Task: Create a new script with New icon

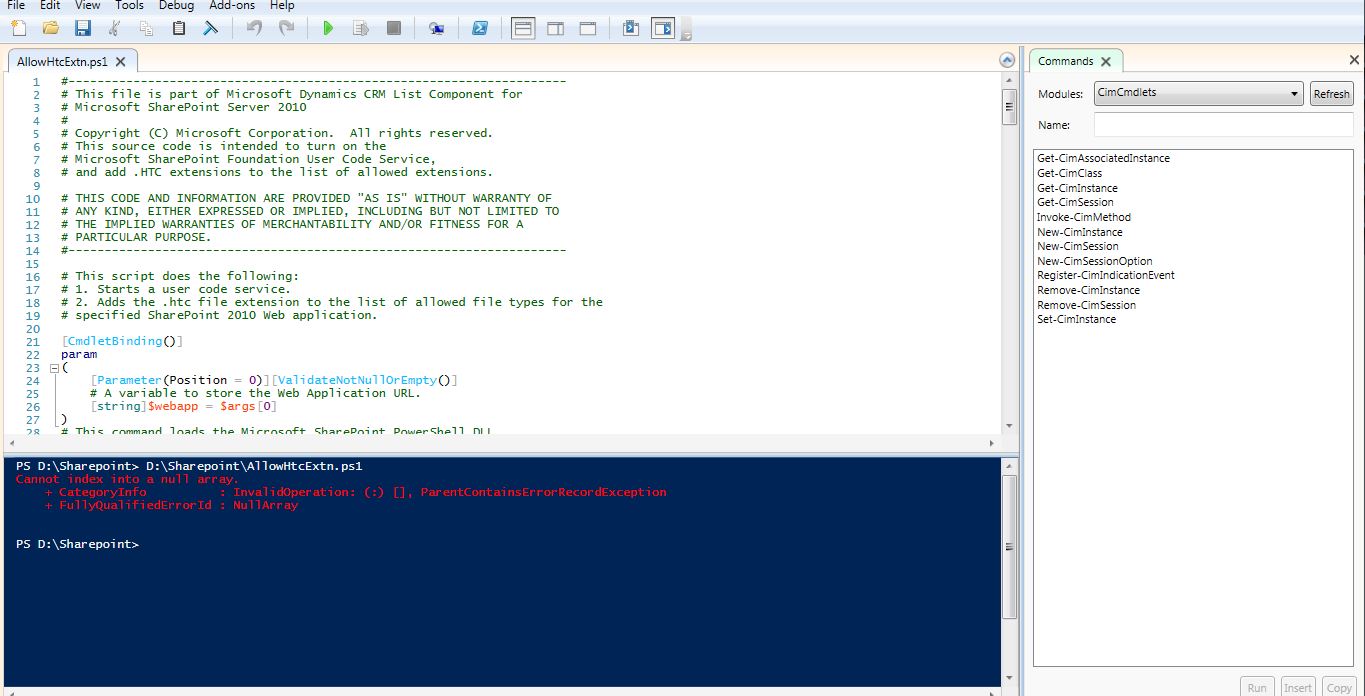Action: click(17, 28)
